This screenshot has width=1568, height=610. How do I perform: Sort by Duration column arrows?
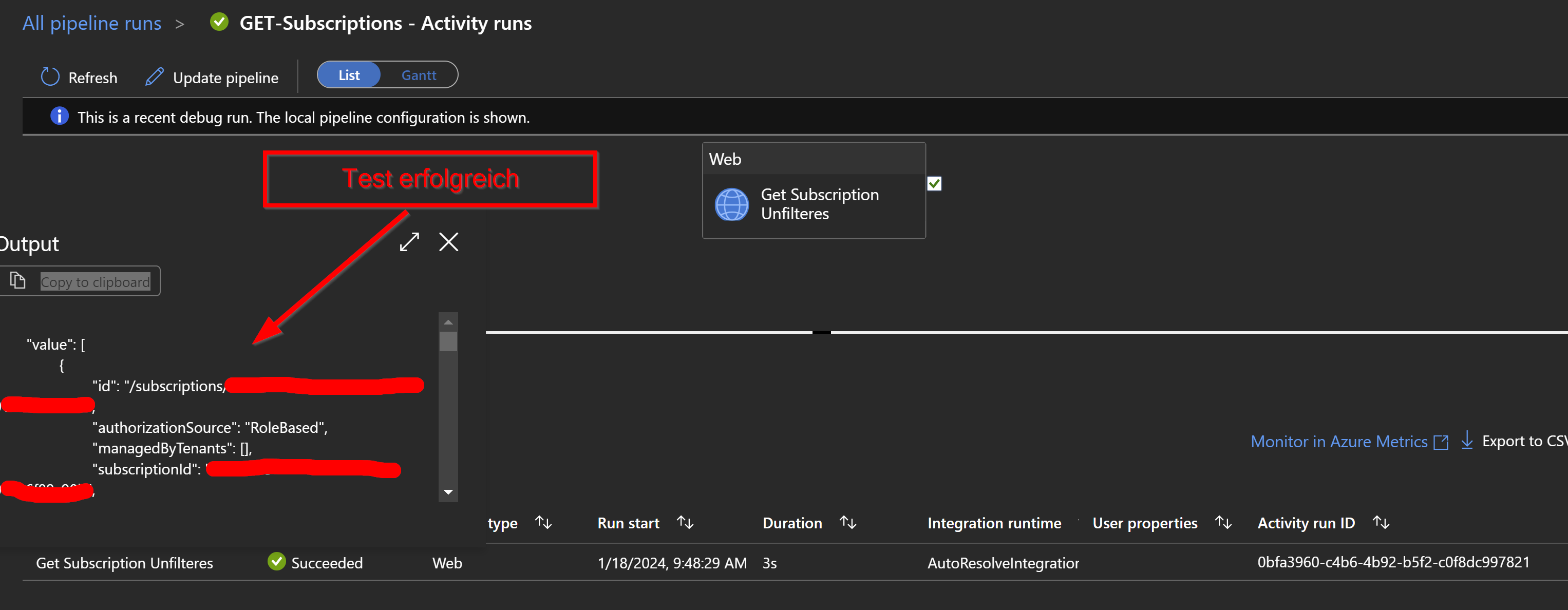pos(847,522)
